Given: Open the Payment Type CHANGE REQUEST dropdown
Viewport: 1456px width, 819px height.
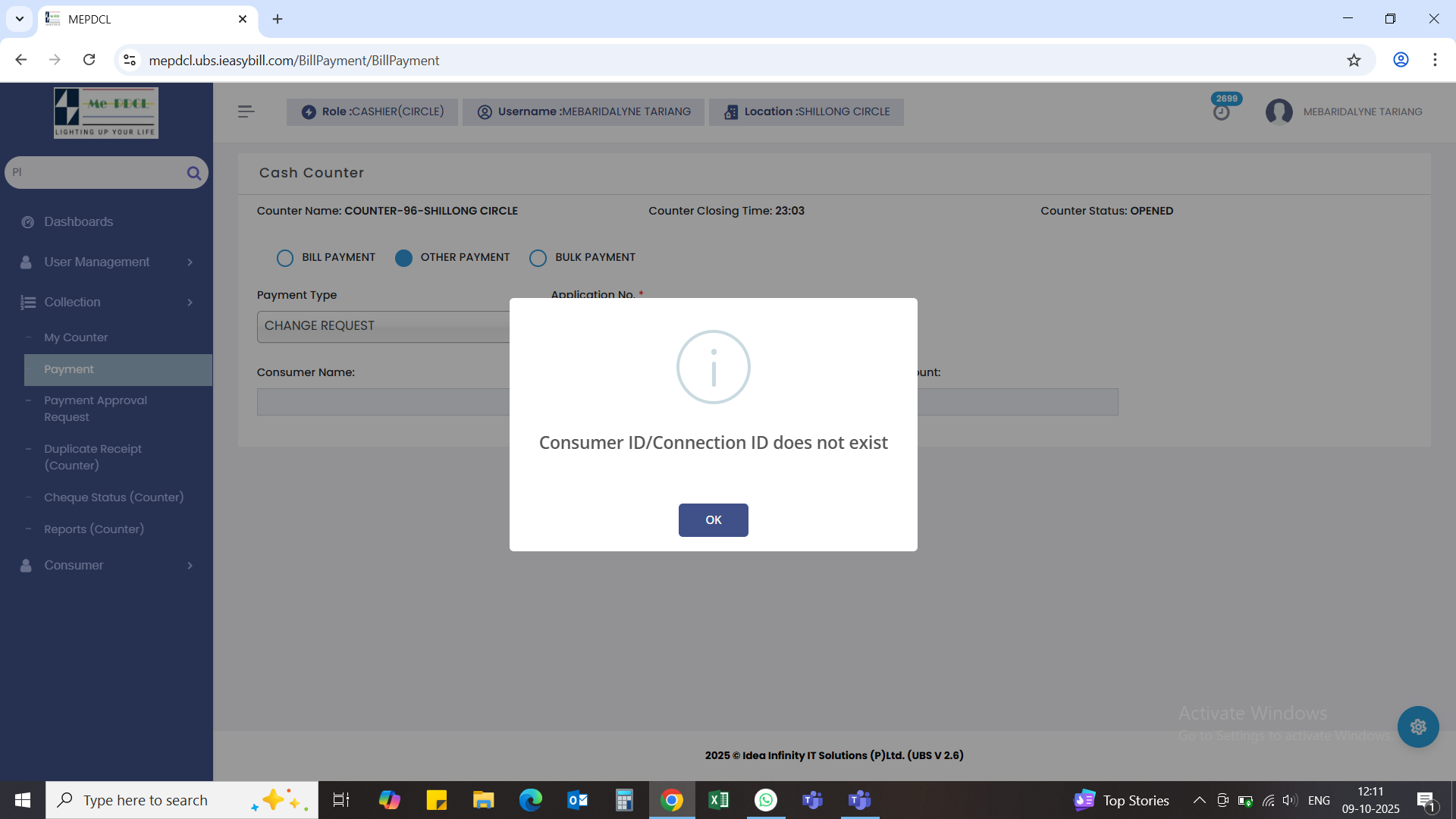Looking at the screenshot, I should tap(383, 326).
